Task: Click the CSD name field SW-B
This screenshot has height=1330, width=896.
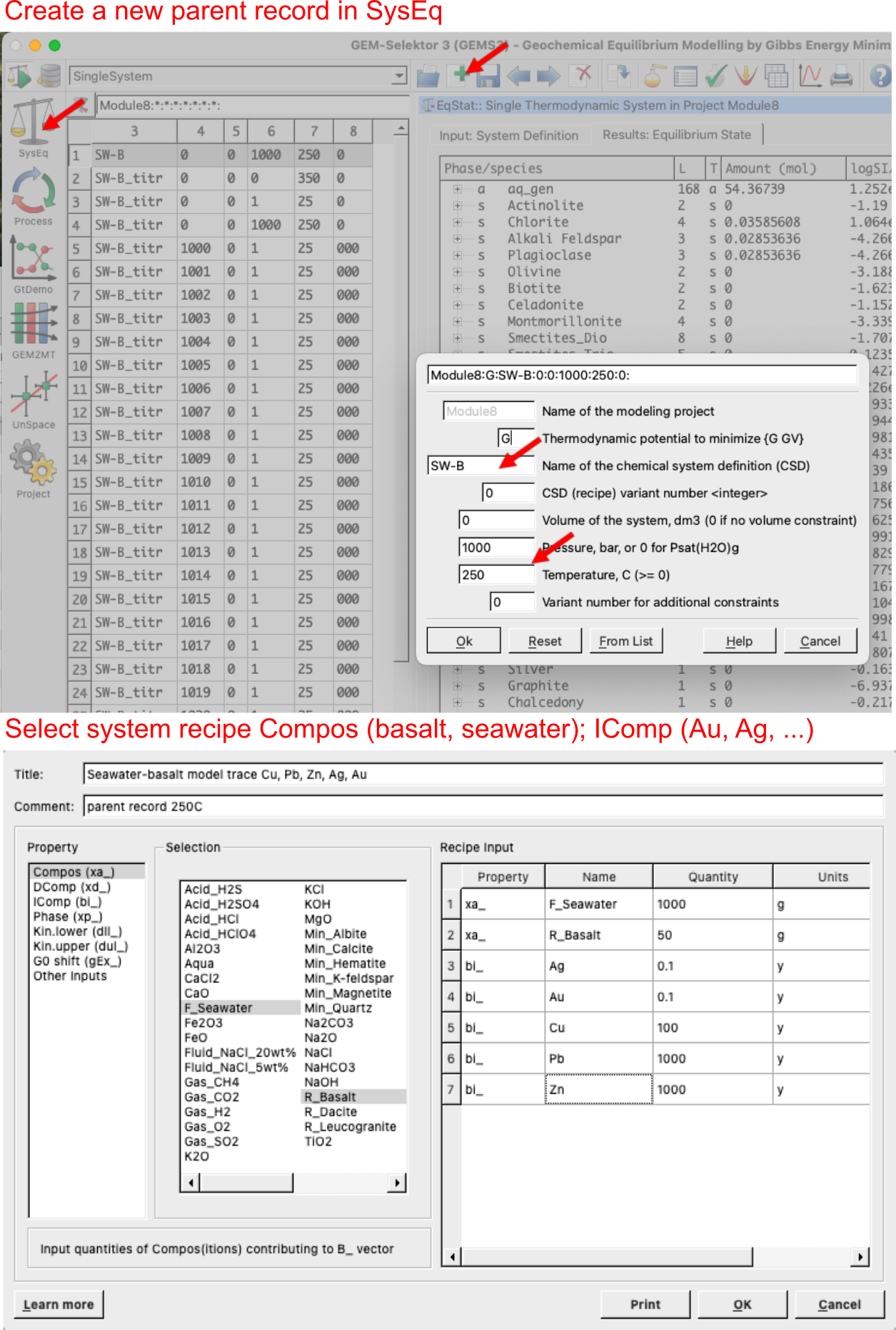Action: point(480,465)
